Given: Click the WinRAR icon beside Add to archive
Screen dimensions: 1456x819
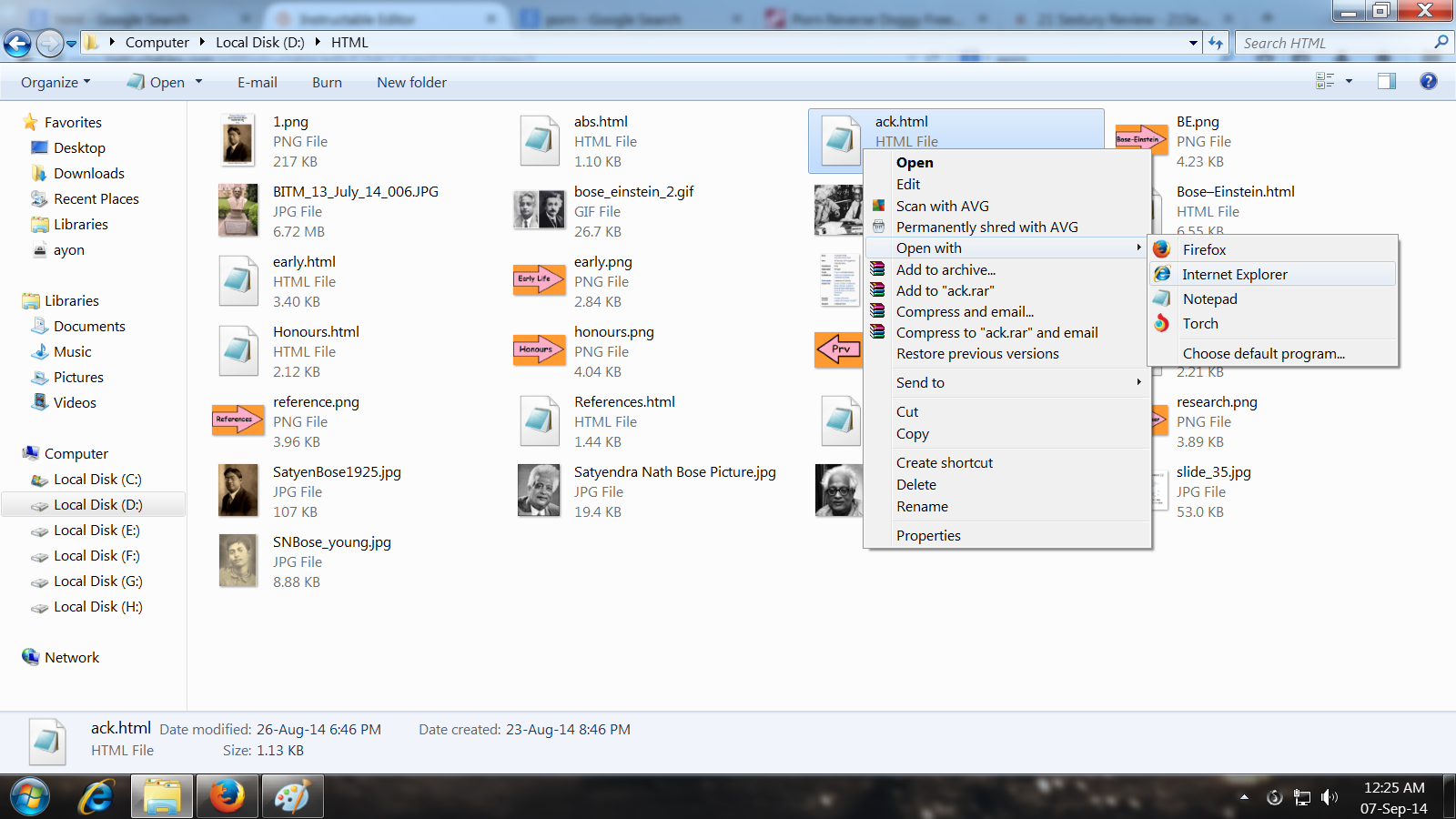Looking at the screenshot, I should (x=877, y=269).
